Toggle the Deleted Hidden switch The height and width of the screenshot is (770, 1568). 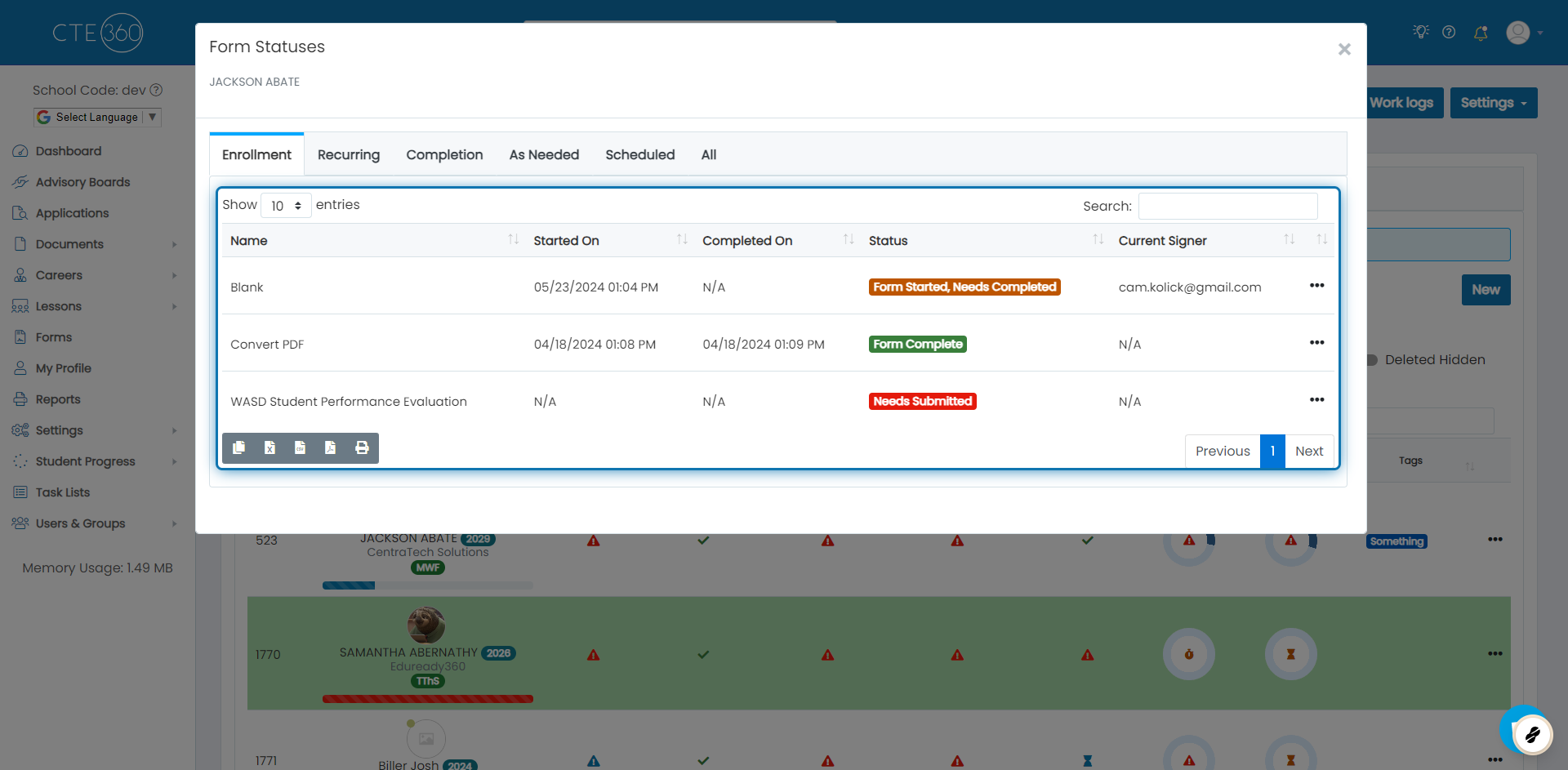pyautogui.click(x=1373, y=360)
